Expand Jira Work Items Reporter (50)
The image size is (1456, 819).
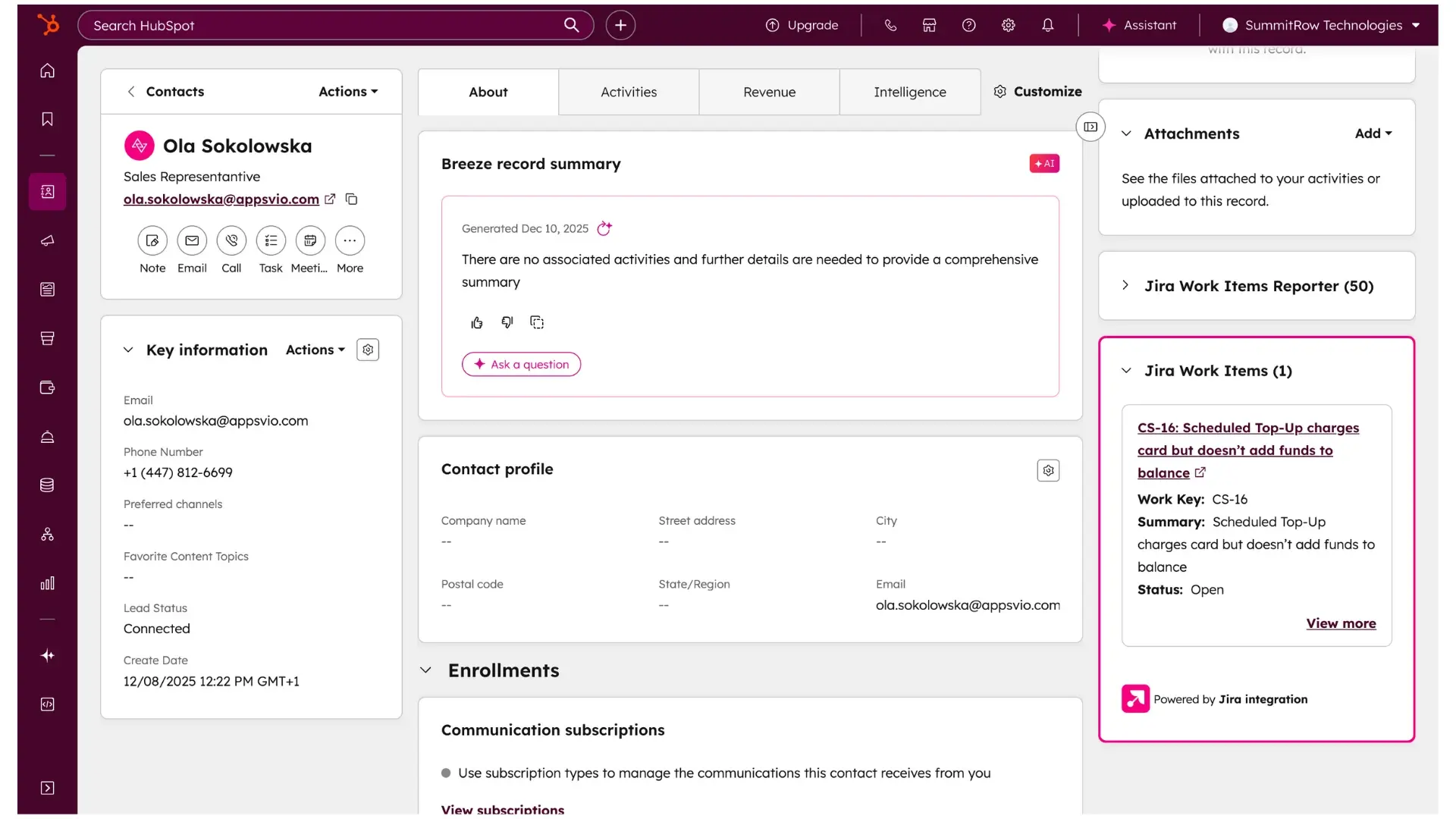[1126, 285]
